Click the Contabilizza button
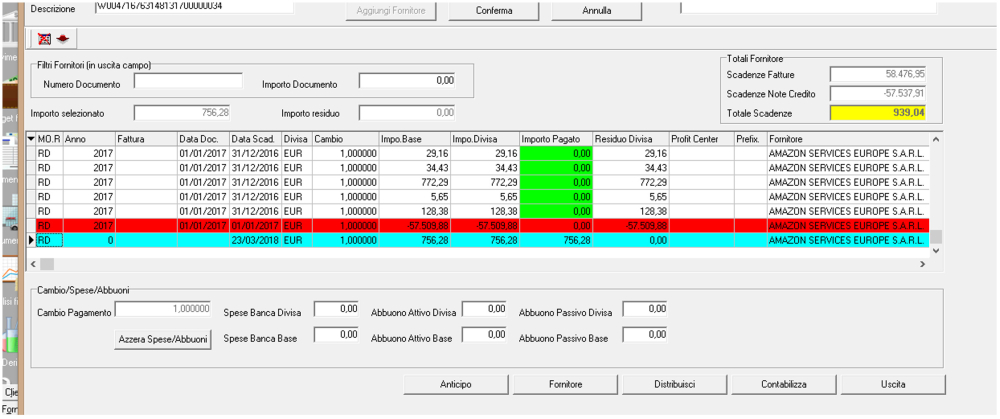Image resolution: width=1000 pixels, height=419 pixels. [x=784, y=384]
